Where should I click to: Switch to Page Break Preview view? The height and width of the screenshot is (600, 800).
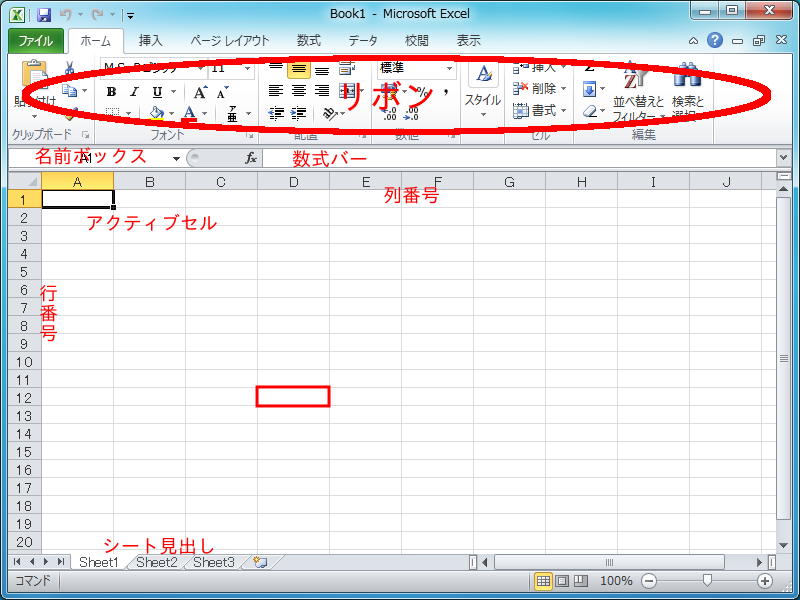[x=580, y=581]
